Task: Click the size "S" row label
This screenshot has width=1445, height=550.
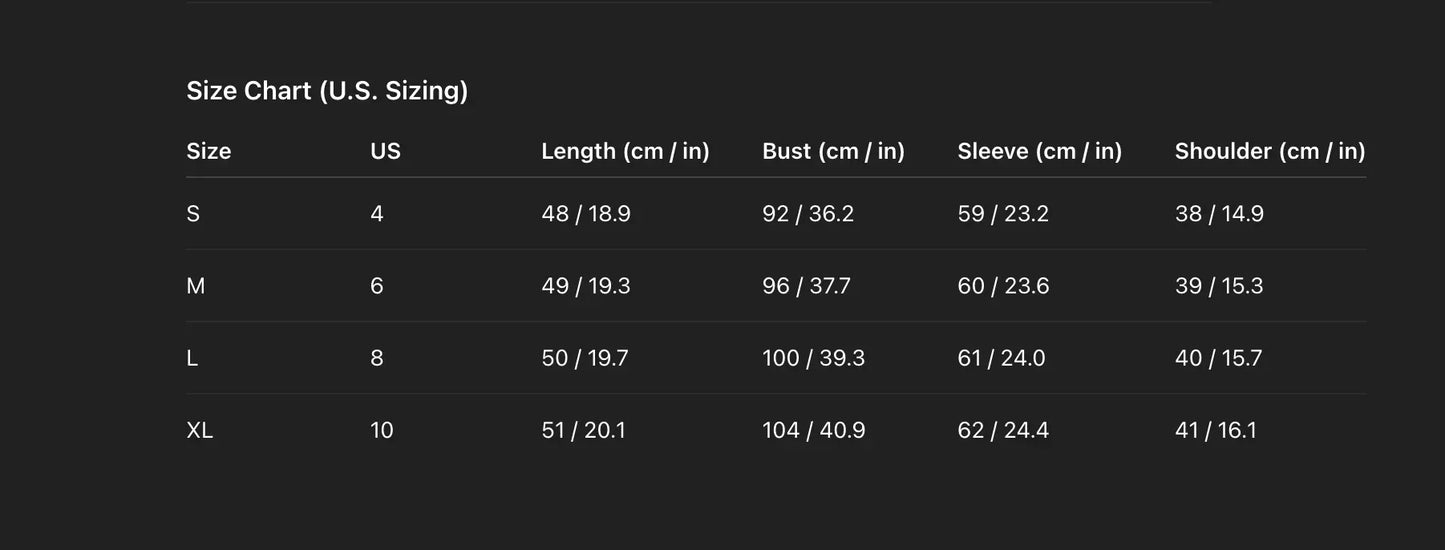Action: (x=193, y=214)
